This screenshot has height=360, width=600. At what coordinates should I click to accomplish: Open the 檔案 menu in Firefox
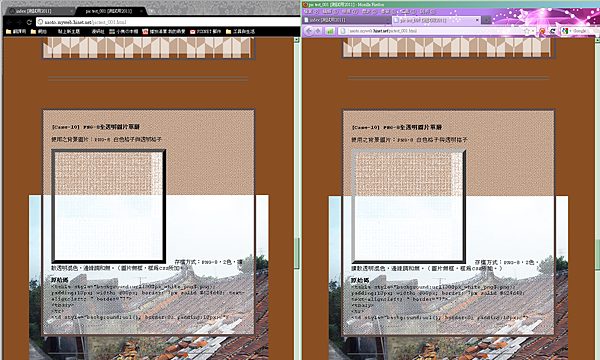pos(311,12)
